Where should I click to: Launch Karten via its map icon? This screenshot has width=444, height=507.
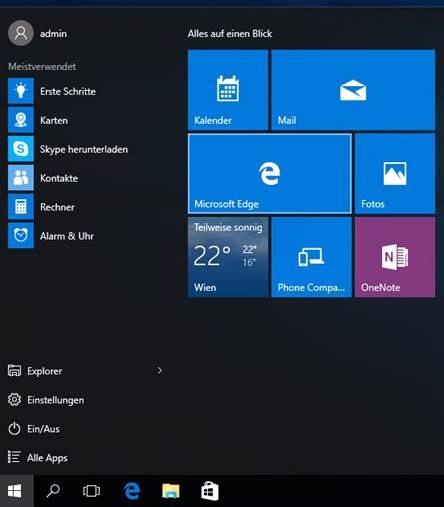(21, 120)
